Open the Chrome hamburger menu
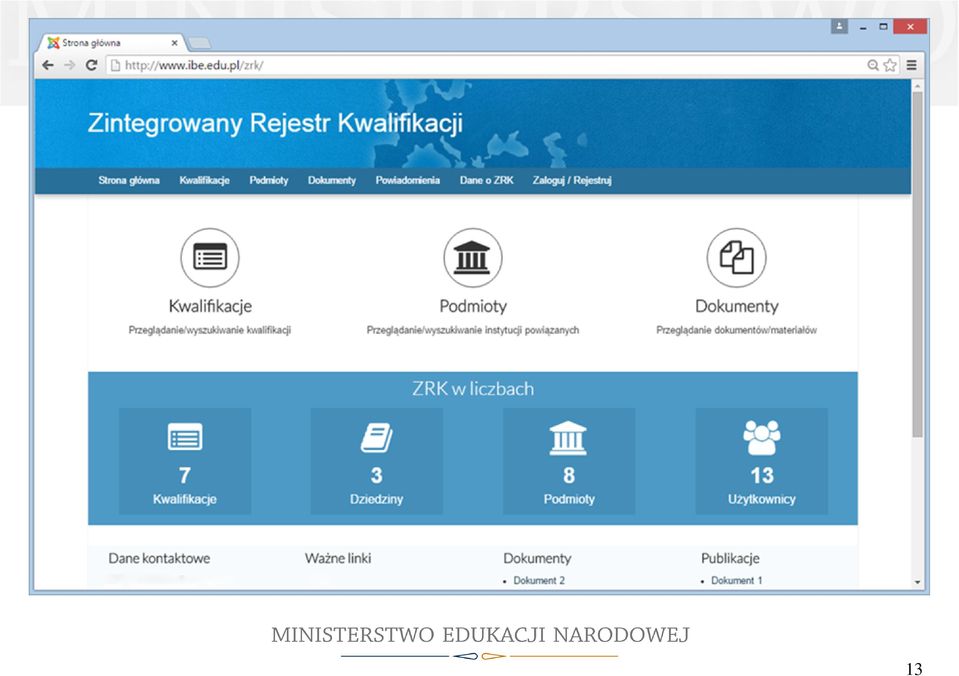 point(911,65)
